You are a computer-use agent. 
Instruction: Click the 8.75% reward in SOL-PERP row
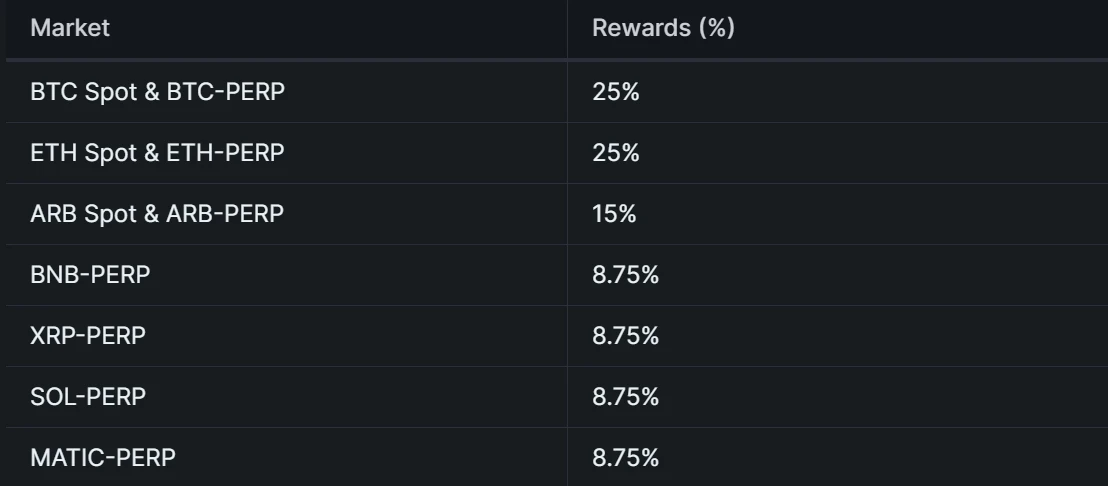tap(625, 397)
